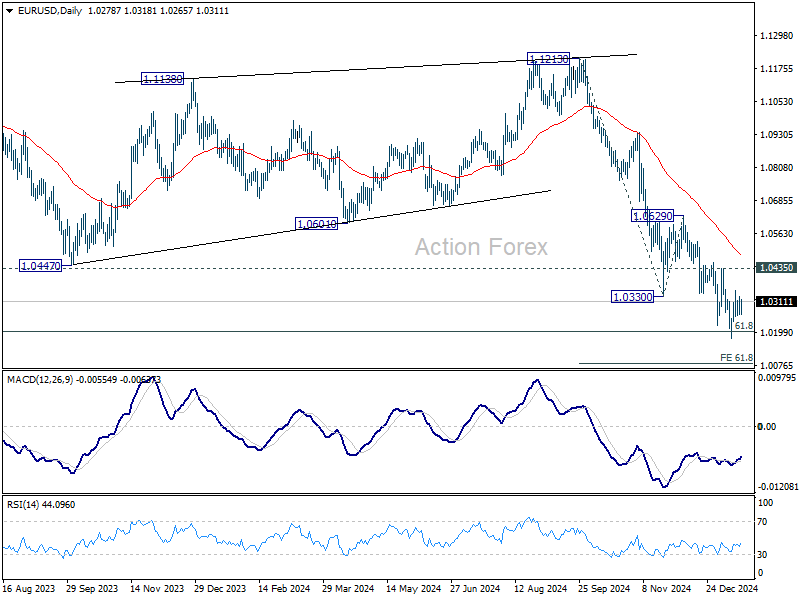Click the current price tag 1.03111

(x=776, y=302)
